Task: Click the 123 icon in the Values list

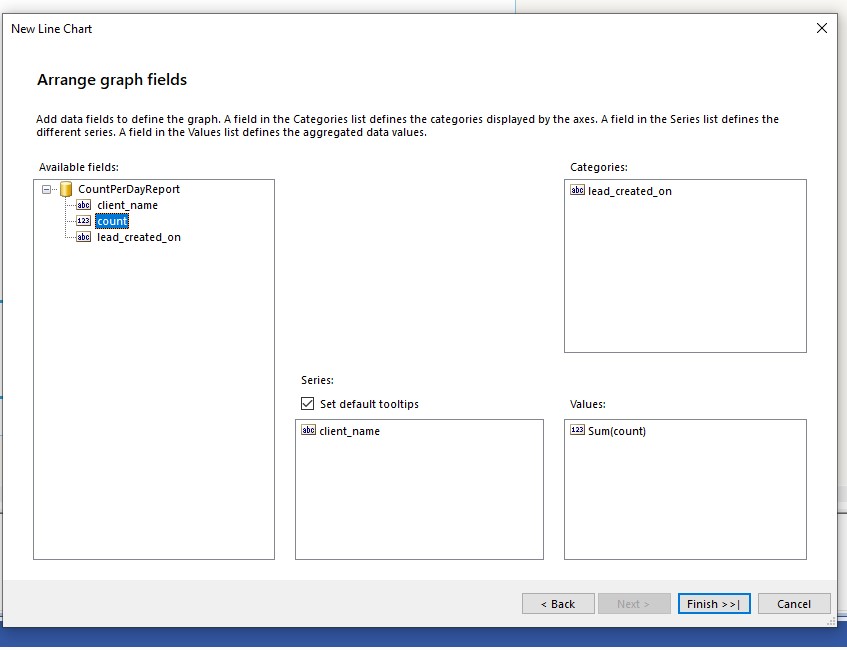Action: click(x=577, y=430)
